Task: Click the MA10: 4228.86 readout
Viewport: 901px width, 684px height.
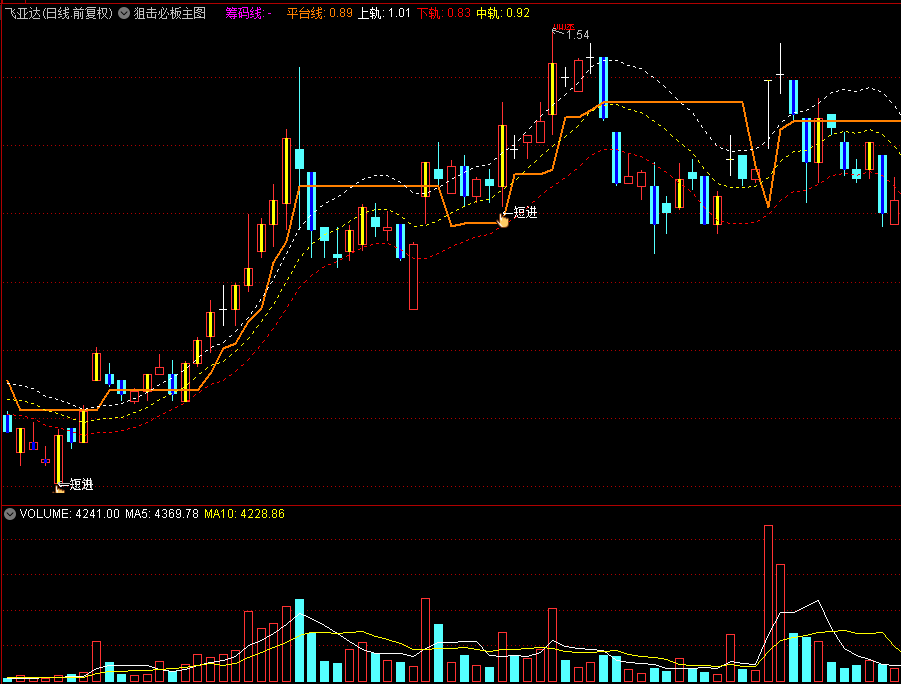Action: point(244,514)
